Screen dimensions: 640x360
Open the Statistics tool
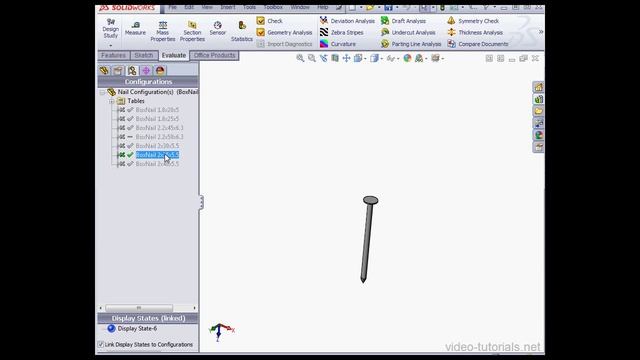click(x=242, y=31)
